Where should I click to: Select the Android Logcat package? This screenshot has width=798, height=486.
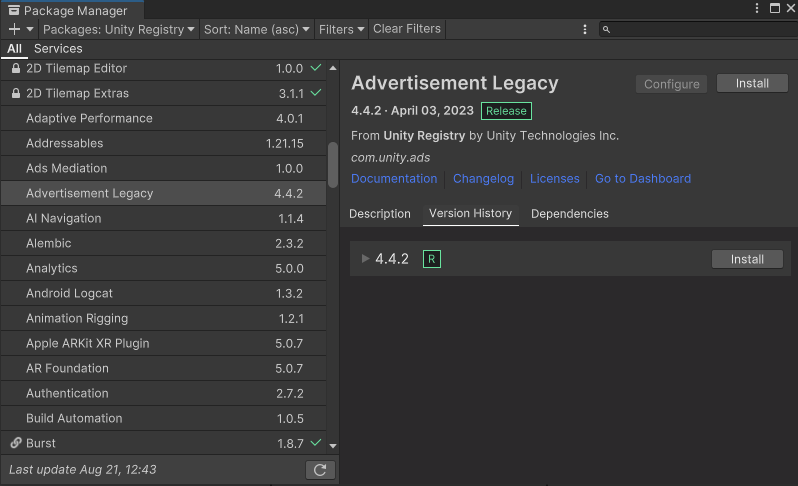163,293
